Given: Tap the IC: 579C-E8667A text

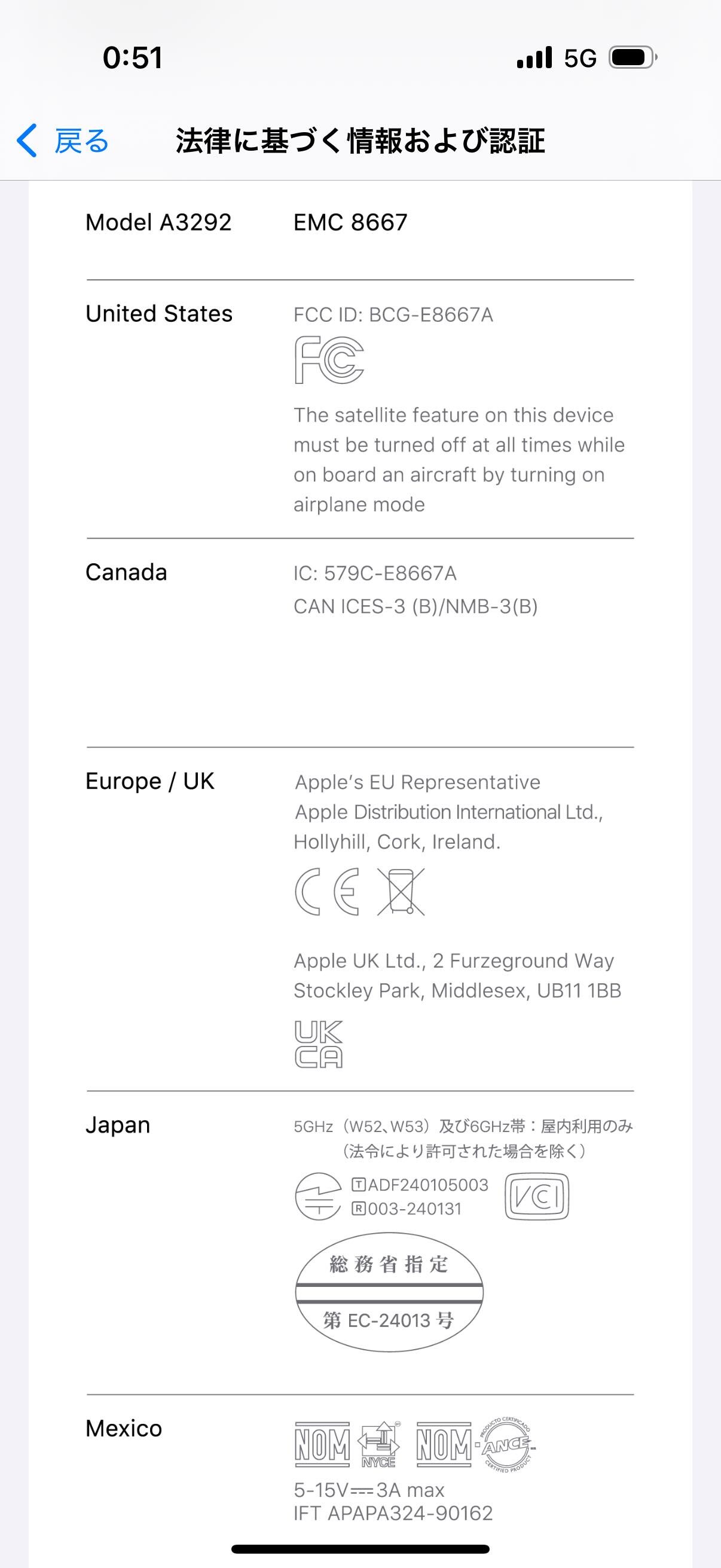Looking at the screenshot, I should [375, 573].
